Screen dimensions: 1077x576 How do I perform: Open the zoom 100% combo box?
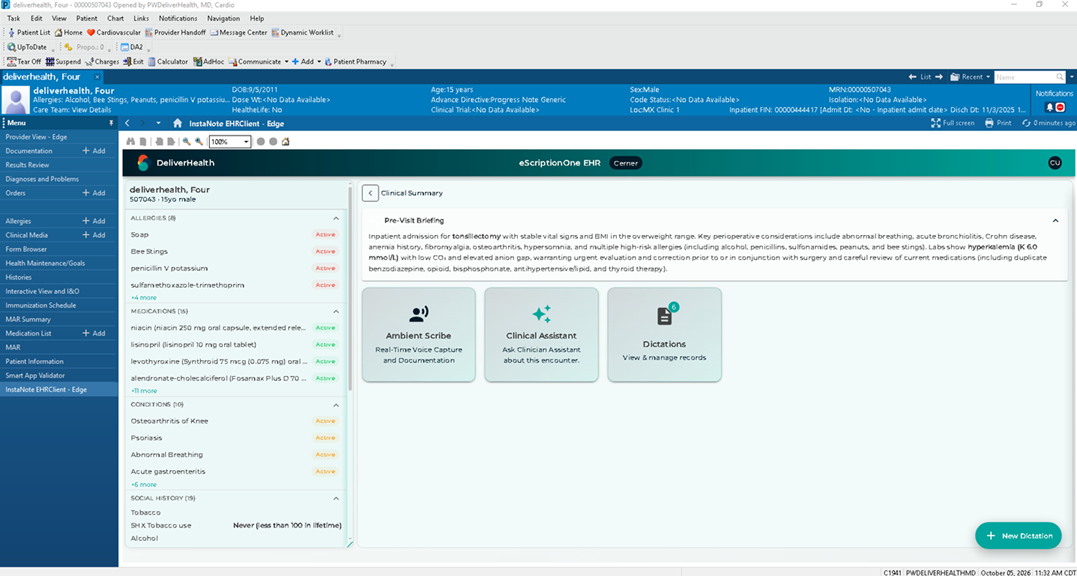coord(230,141)
